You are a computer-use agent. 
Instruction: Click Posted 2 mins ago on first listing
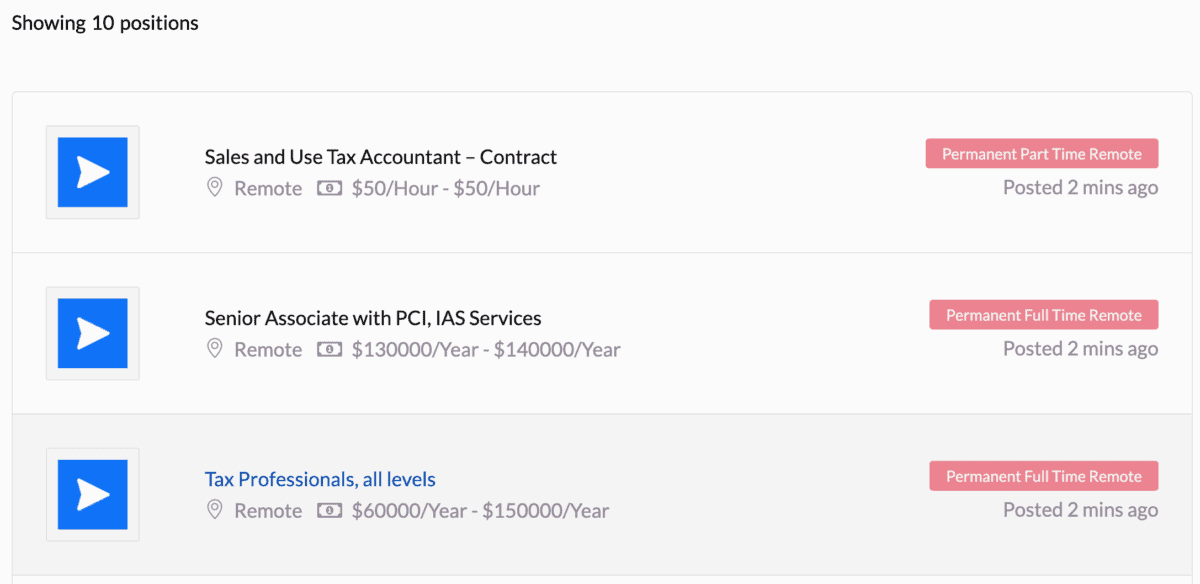(x=1080, y=187)
